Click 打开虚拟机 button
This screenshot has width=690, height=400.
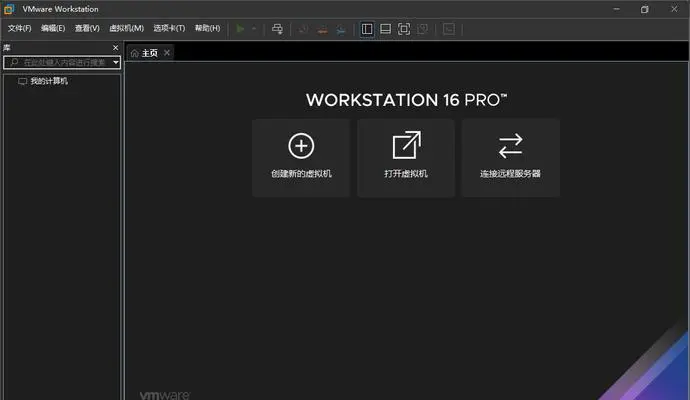point(406,158)
